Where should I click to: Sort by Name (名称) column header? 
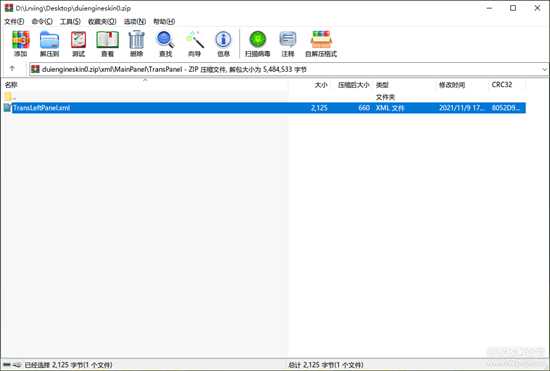[x=11, y=85]
